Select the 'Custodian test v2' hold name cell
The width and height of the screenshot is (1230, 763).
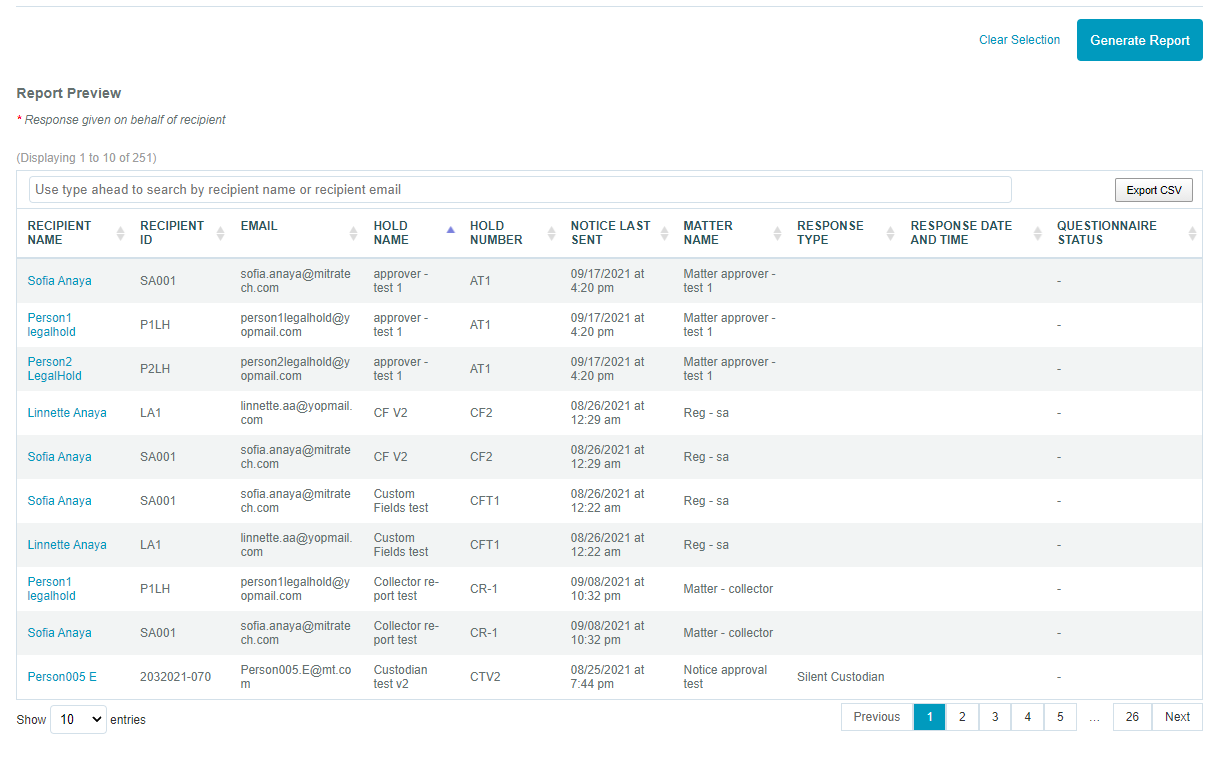(x=402, y=677)
